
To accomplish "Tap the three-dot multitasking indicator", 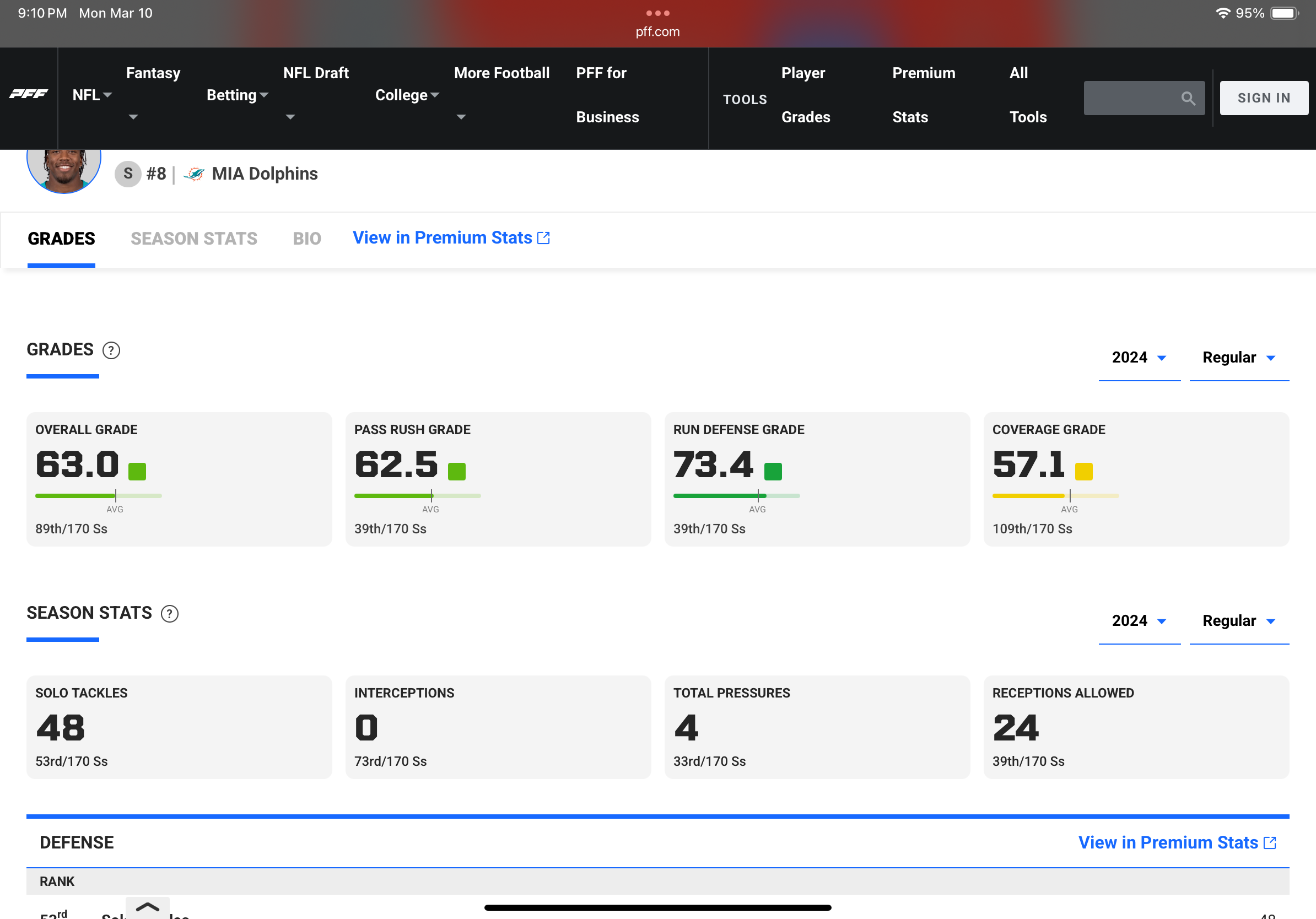I will (x=657, y=13).
